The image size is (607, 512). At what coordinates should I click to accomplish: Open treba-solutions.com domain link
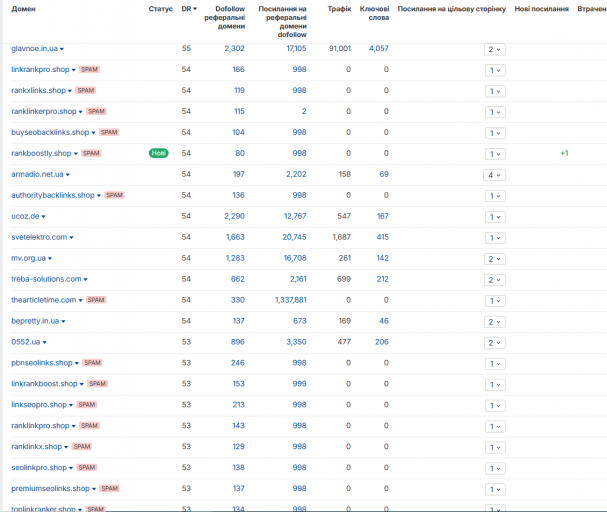[46, 279]
